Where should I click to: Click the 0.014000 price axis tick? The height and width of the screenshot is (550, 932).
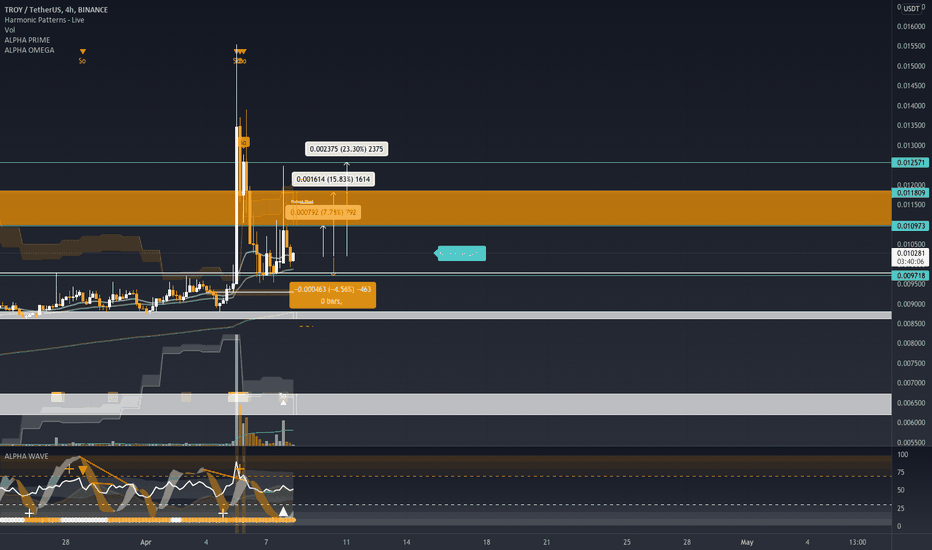[911, 106]
